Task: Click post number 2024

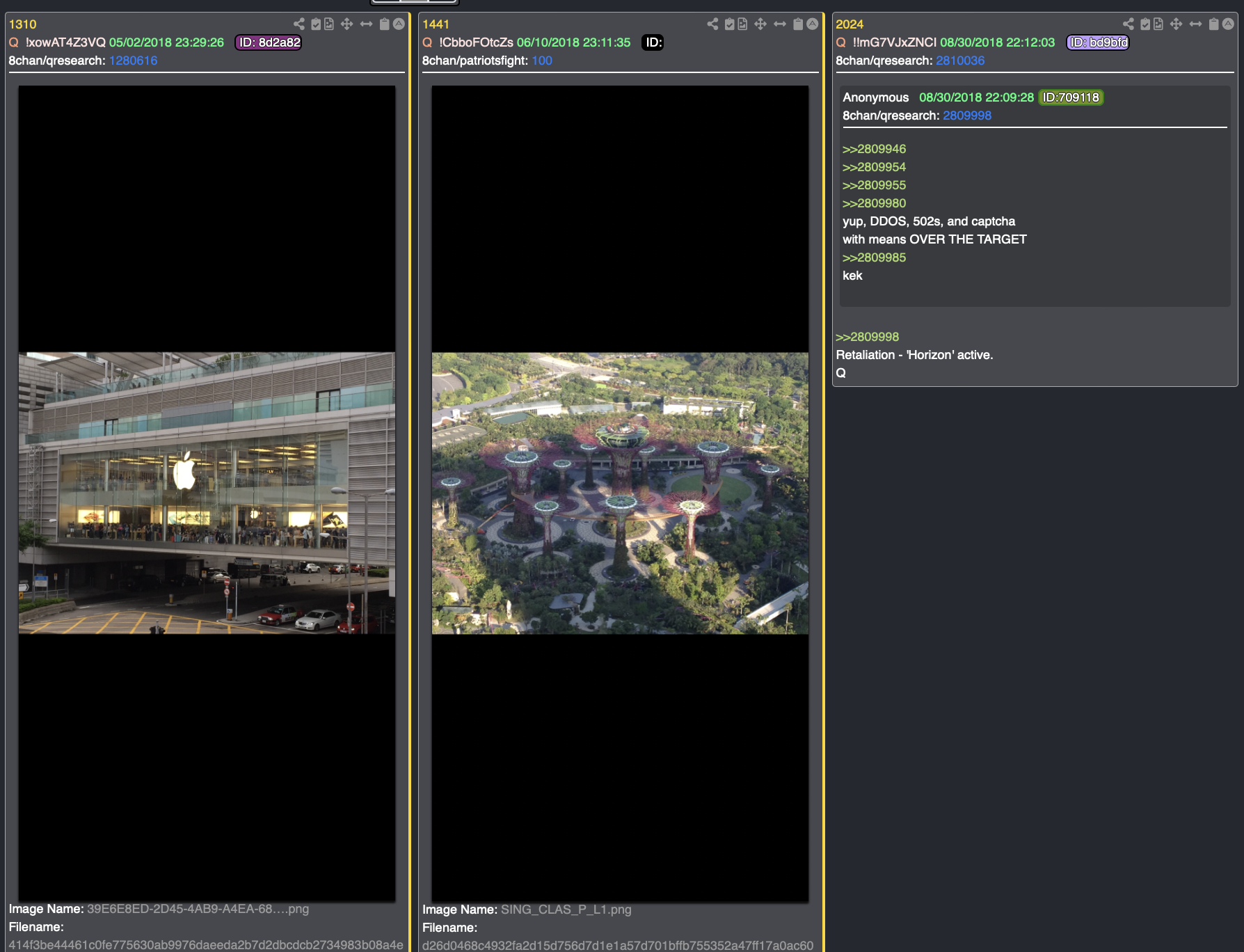Action: click(850, 24)
